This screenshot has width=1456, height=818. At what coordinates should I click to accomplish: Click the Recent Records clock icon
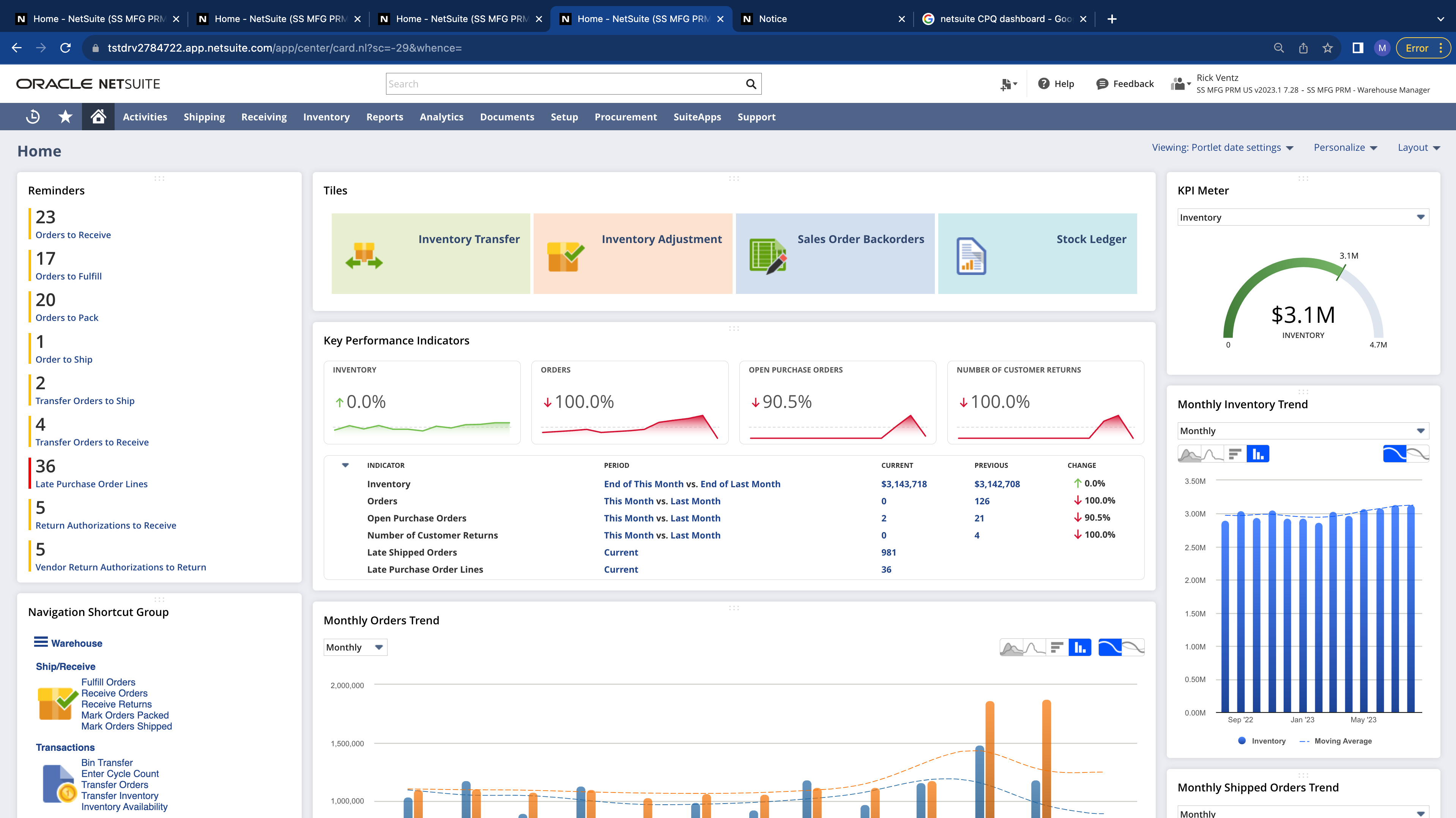[x=33, y=117]
